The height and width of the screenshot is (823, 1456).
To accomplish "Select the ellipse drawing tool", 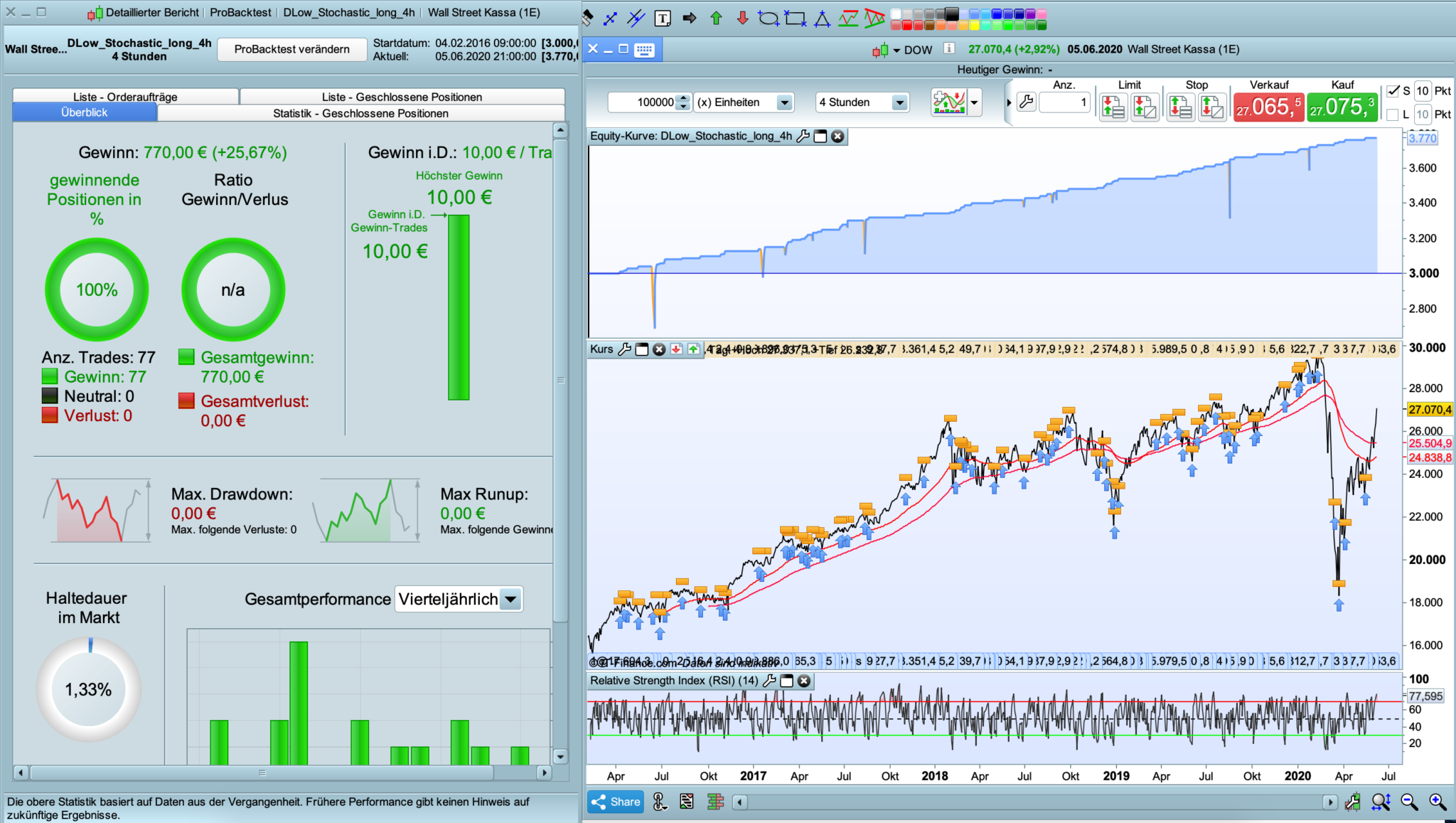I will pyautogui.click(x=768, y=18).
